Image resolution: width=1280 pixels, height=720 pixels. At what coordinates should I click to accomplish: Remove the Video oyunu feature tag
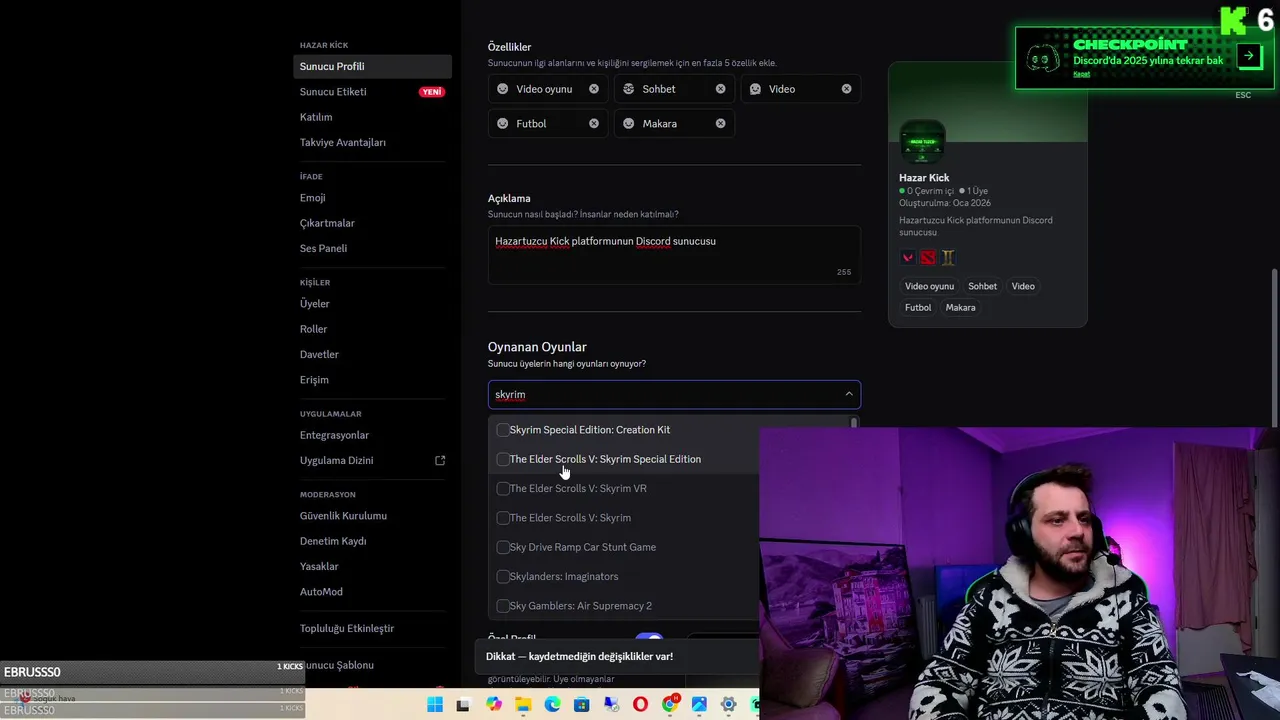594,89
